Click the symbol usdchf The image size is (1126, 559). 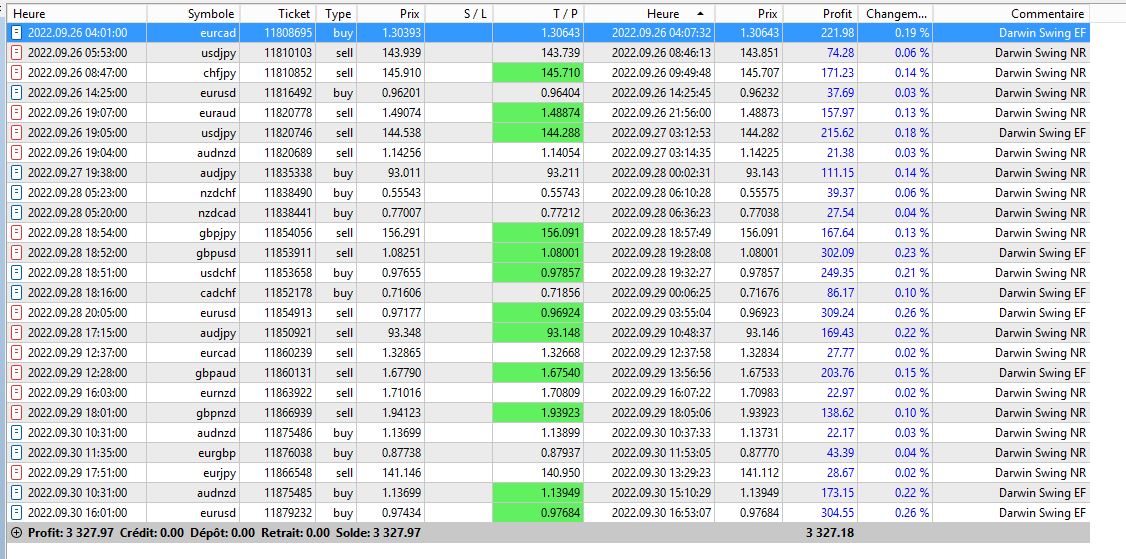pyautogui.click(x=218, y=272)
